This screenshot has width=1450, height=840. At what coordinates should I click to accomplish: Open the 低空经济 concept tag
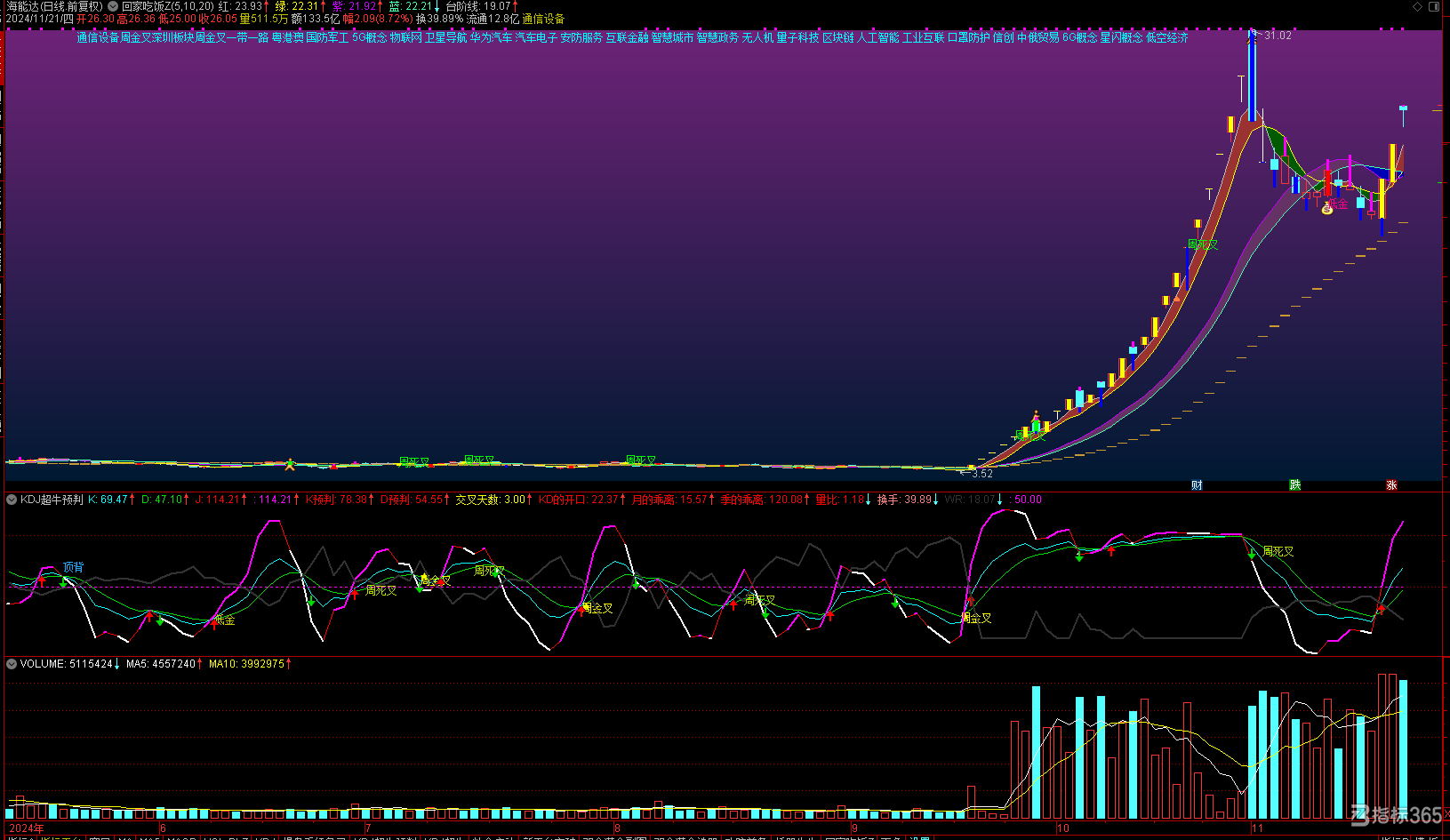coord(1166,37)
